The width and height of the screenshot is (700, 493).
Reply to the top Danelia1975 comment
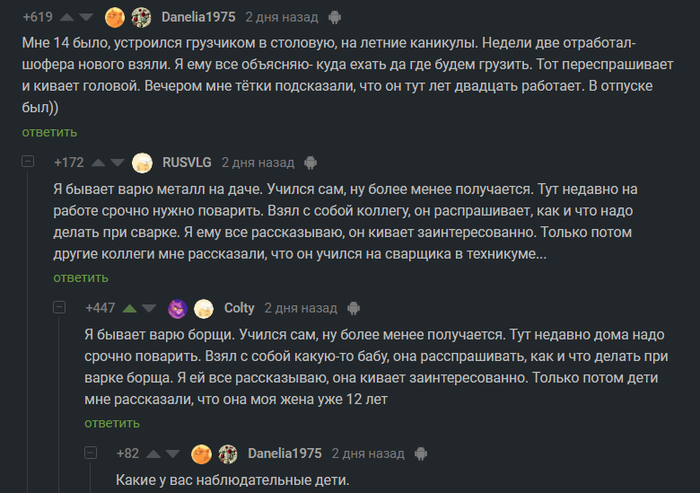(49, 132)
